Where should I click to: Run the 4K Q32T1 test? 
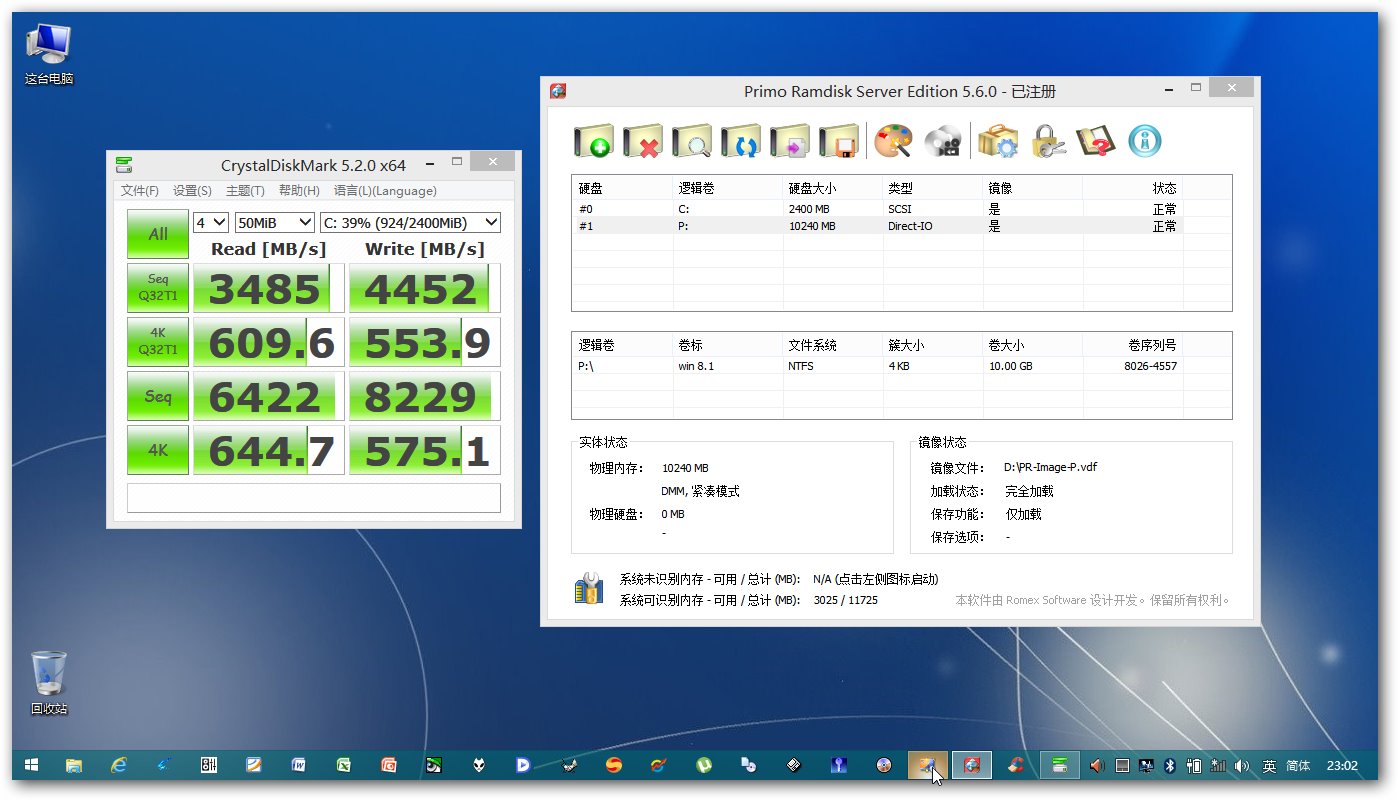pyautogui.click(x=157, y=342)
